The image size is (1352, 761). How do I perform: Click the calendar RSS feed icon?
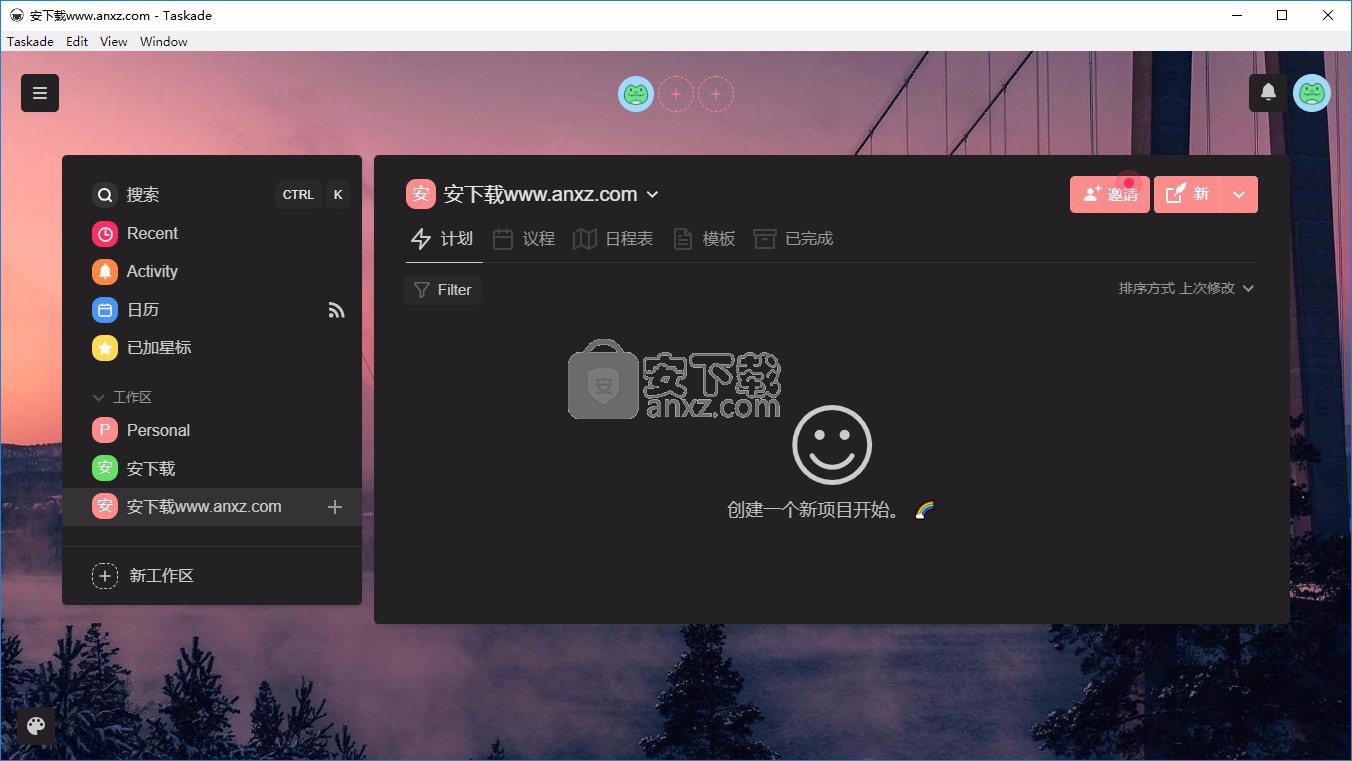tap(336, 310)
